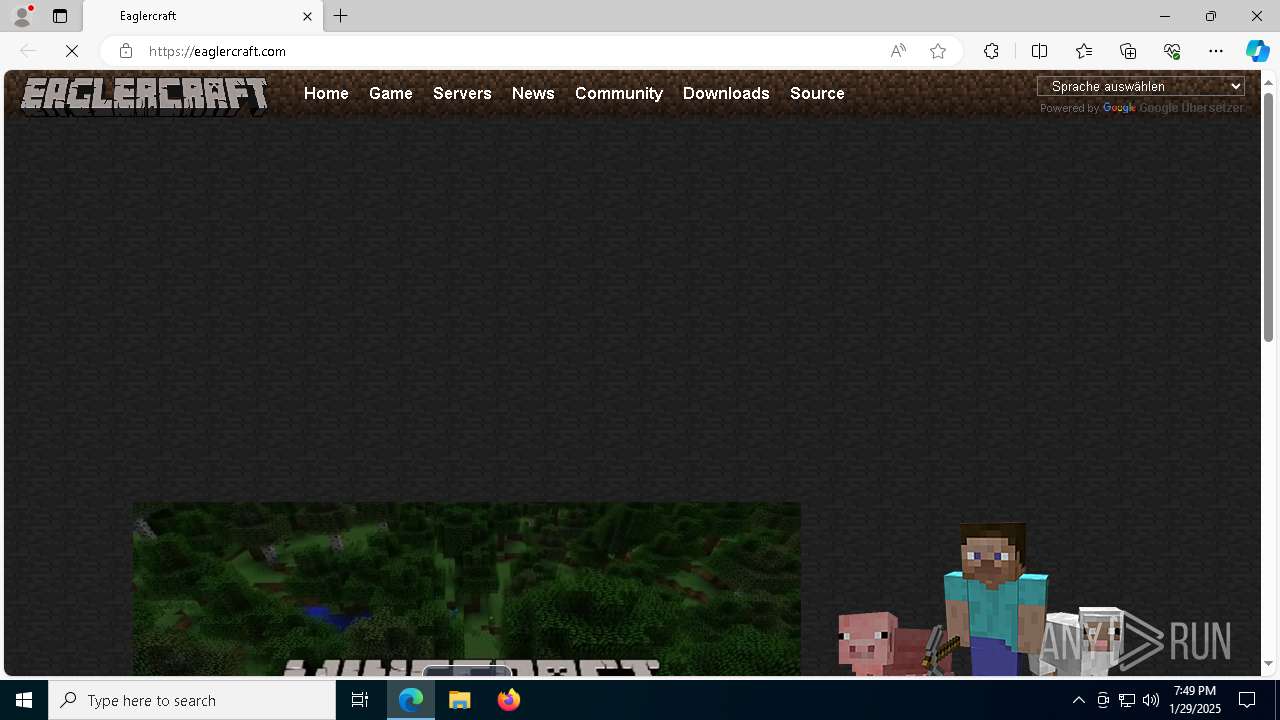
Task: Click the taskbar search box
Action: pyautogui.click(x=192, y=700)
